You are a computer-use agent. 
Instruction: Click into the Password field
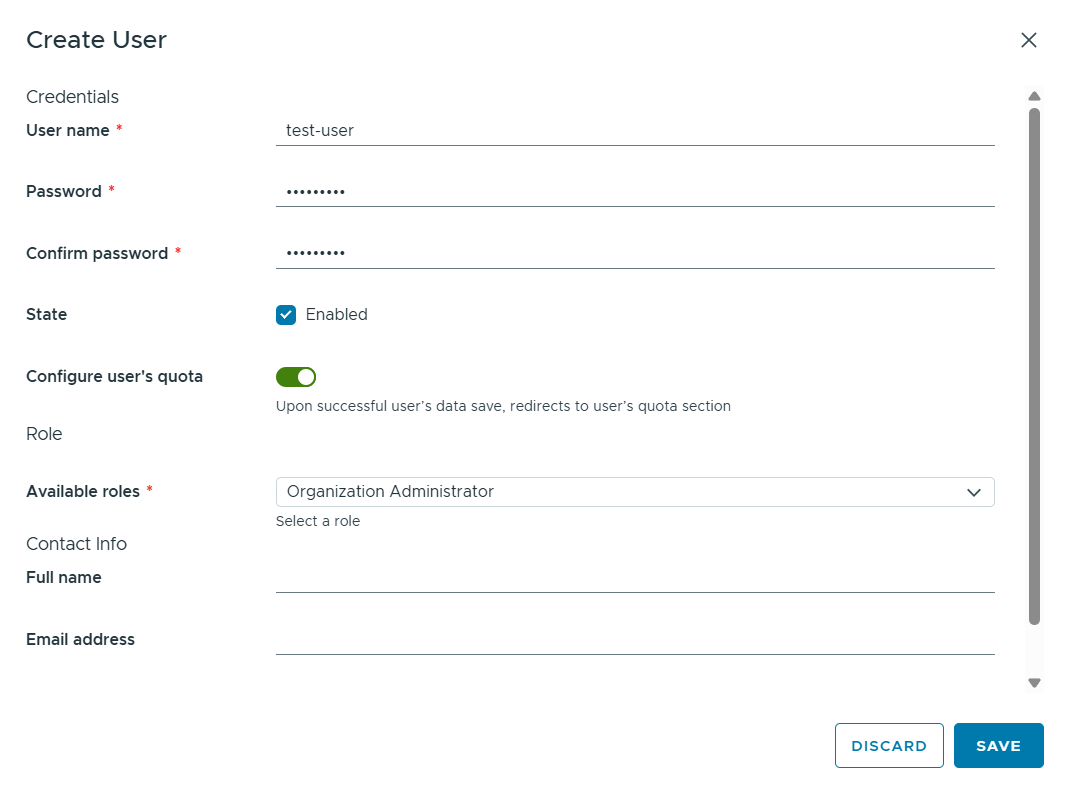click(x=635, y=191)
